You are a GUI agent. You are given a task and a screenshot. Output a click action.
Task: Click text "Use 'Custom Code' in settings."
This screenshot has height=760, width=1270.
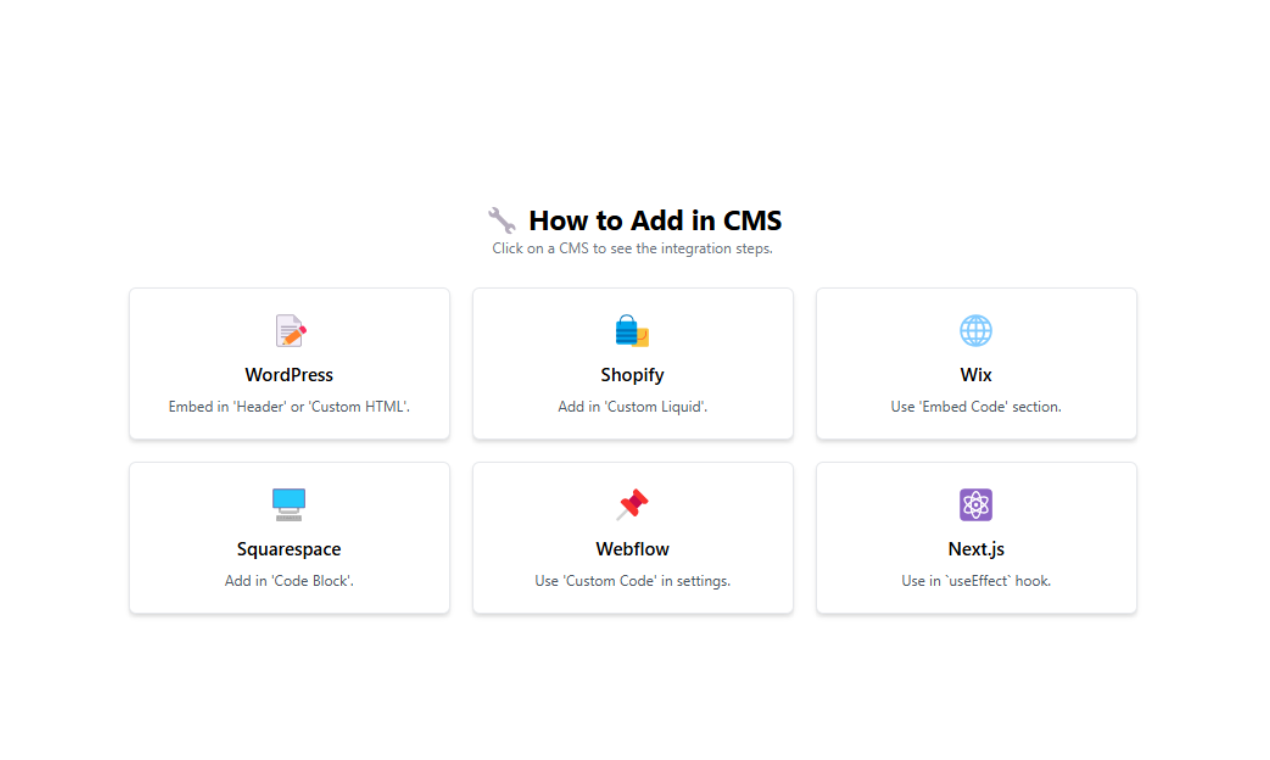pyautogui.click(x=632, y=581)
